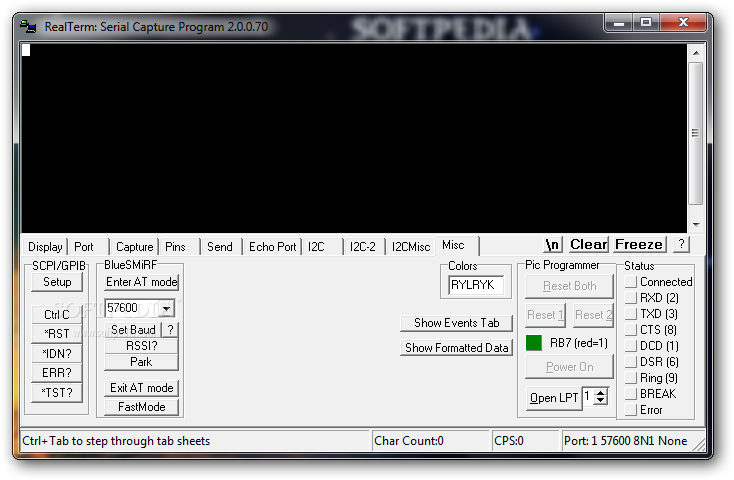Image resolution: width=734 pixels, height=480 pixels.
Task: Click Enter AT mode button
Action: tap(141, 282)
